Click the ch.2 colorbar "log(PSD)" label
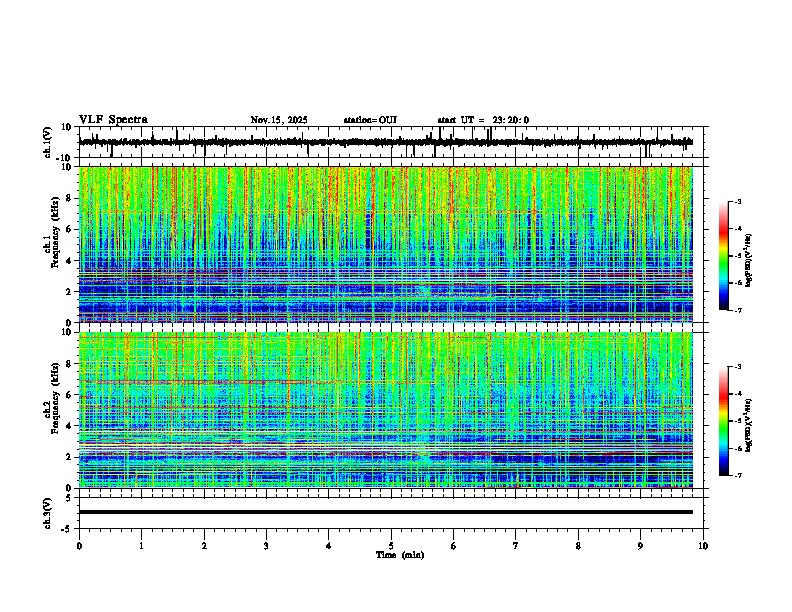The image size is (792, 612). tap(748, 426)
